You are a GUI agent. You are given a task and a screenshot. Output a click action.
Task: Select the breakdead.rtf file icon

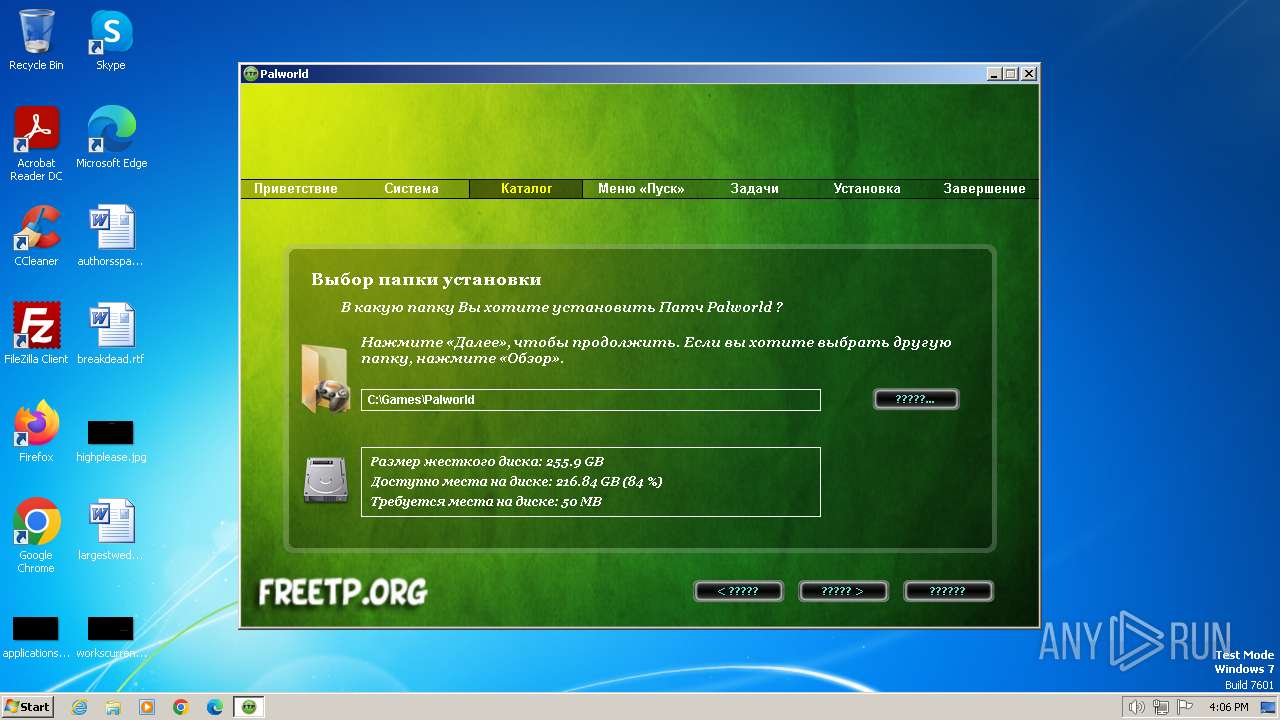coord(111,334)
